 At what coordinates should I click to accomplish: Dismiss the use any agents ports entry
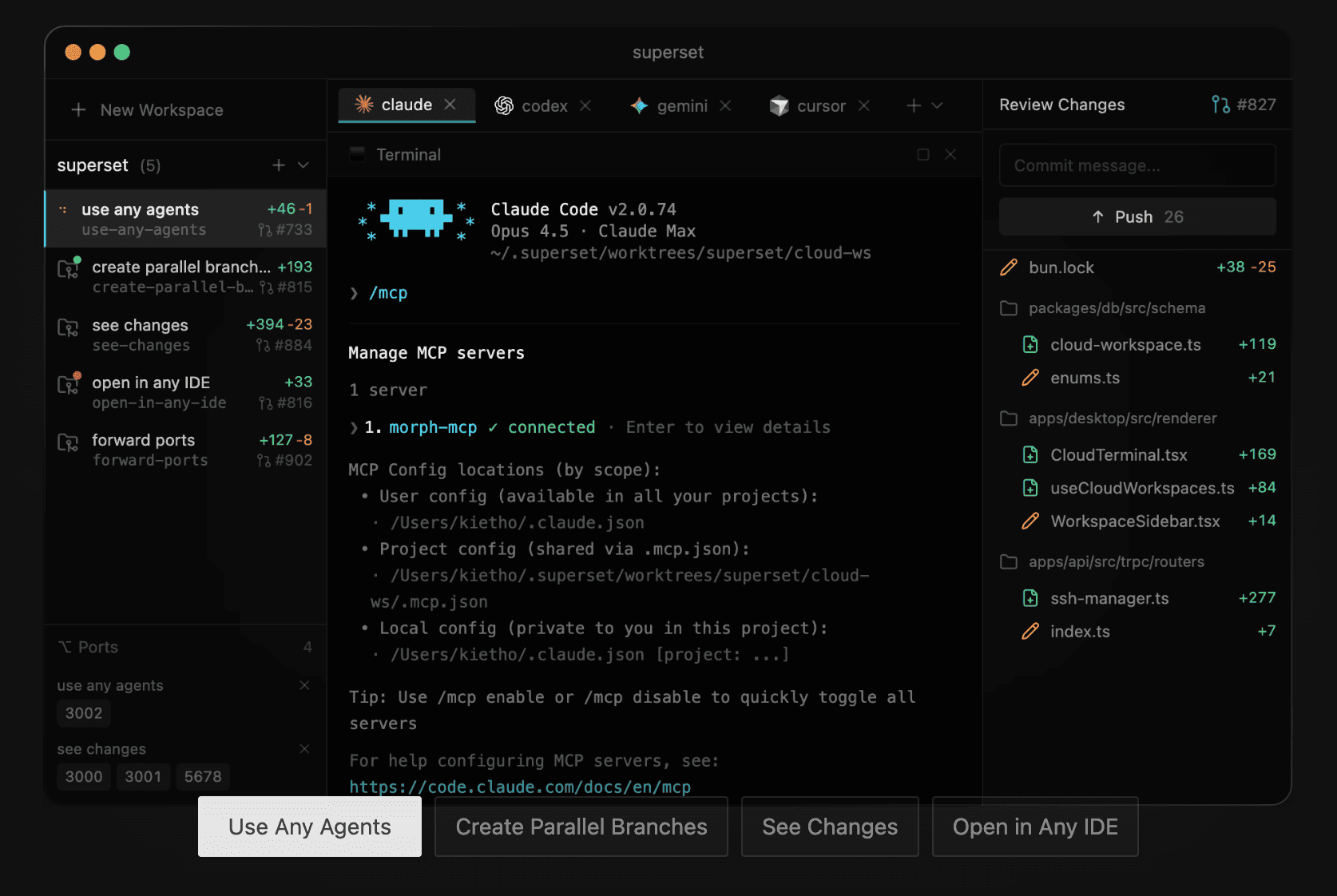[304, 686]
